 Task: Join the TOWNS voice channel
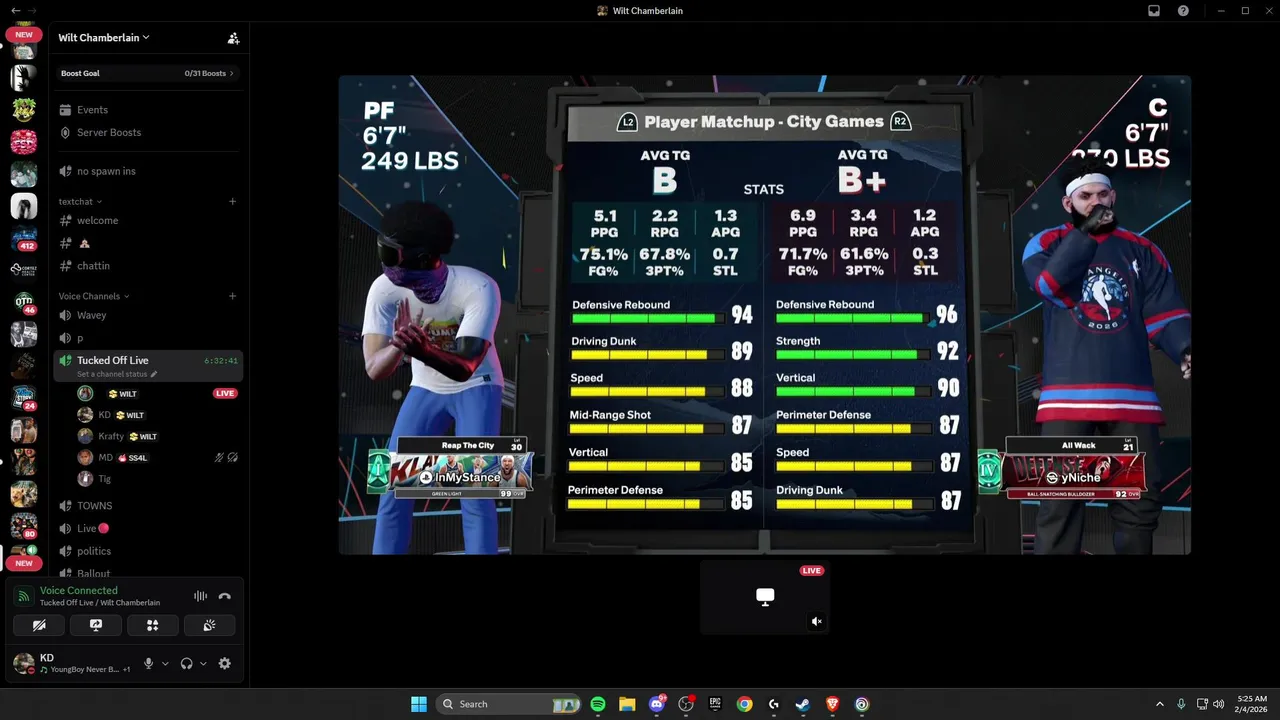(x=148, y=506)
